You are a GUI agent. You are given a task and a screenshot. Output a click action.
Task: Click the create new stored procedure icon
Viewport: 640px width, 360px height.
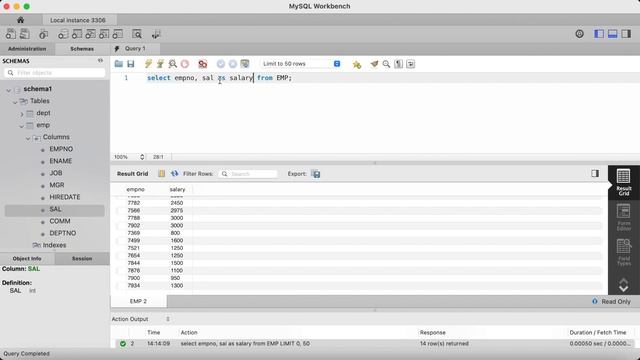(104, 34)
